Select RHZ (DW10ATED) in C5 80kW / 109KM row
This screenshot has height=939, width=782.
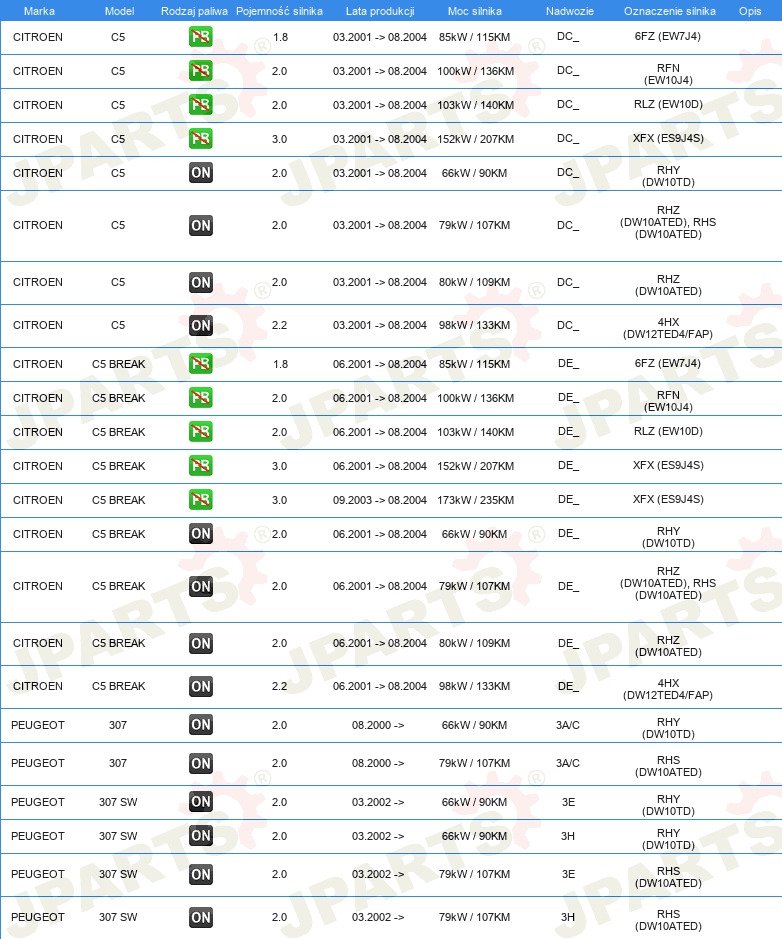(668, 285)
